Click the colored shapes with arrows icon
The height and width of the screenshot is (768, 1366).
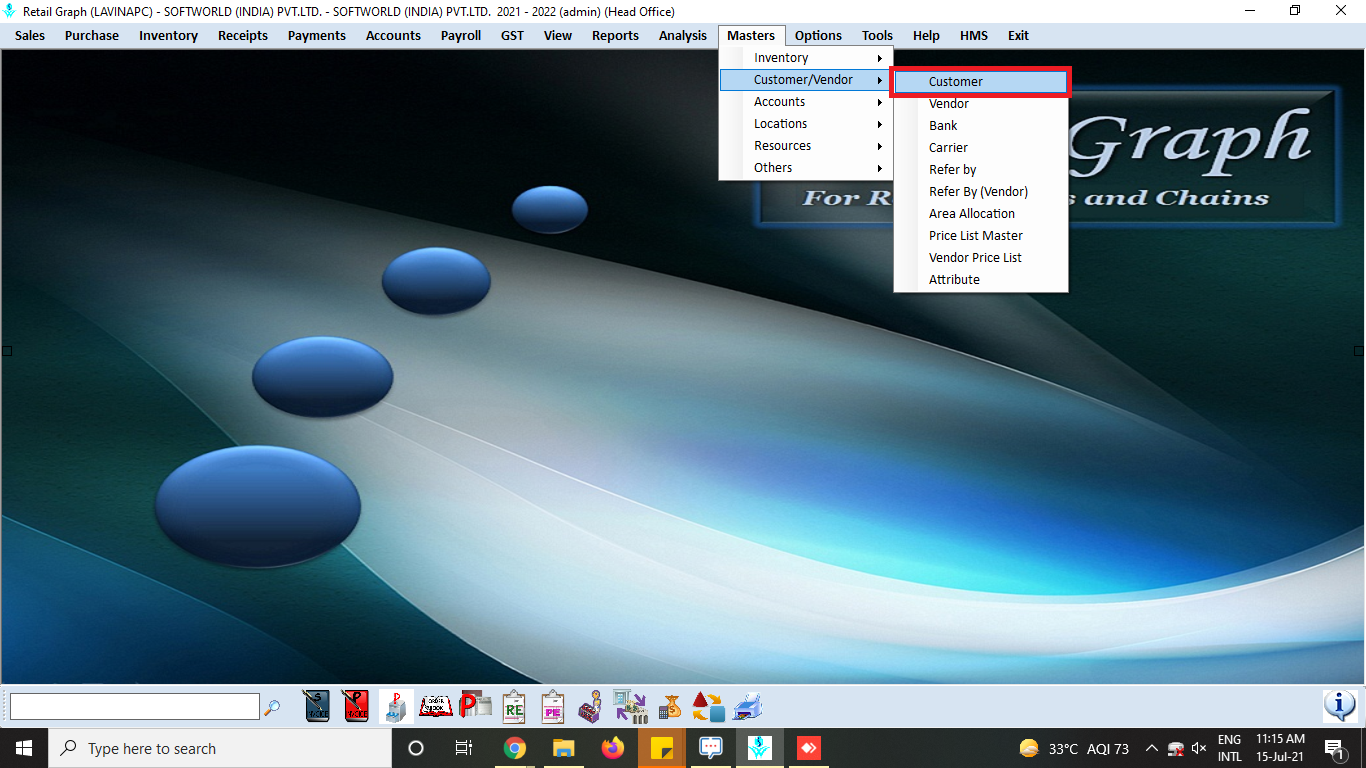(x=708, y=706)
